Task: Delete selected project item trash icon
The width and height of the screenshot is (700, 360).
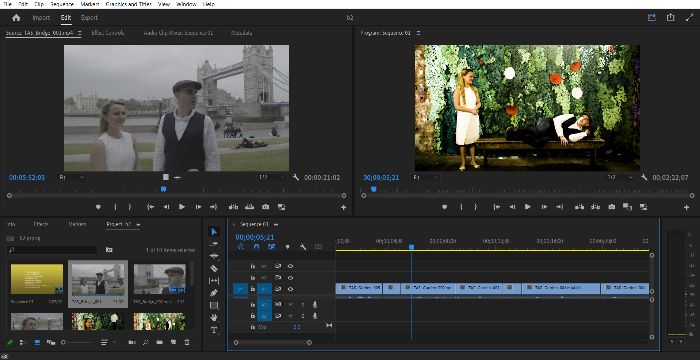Action: tap(187, 342)
